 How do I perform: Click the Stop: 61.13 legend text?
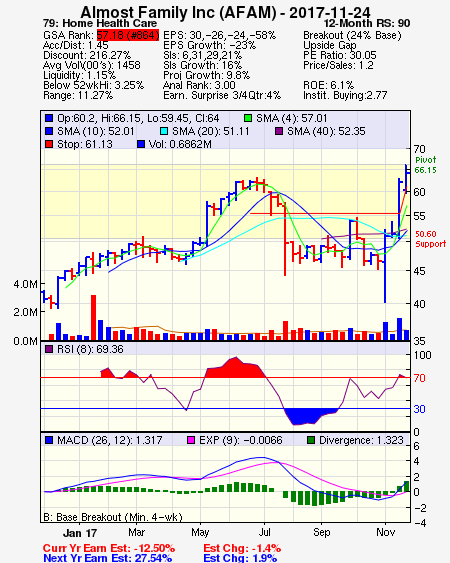pos(85,144)
